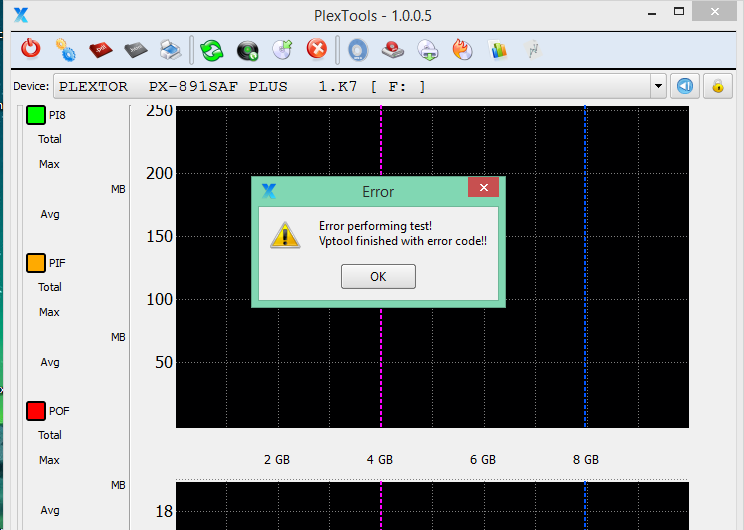
Task: Click the POF label text
Action: 59,411
